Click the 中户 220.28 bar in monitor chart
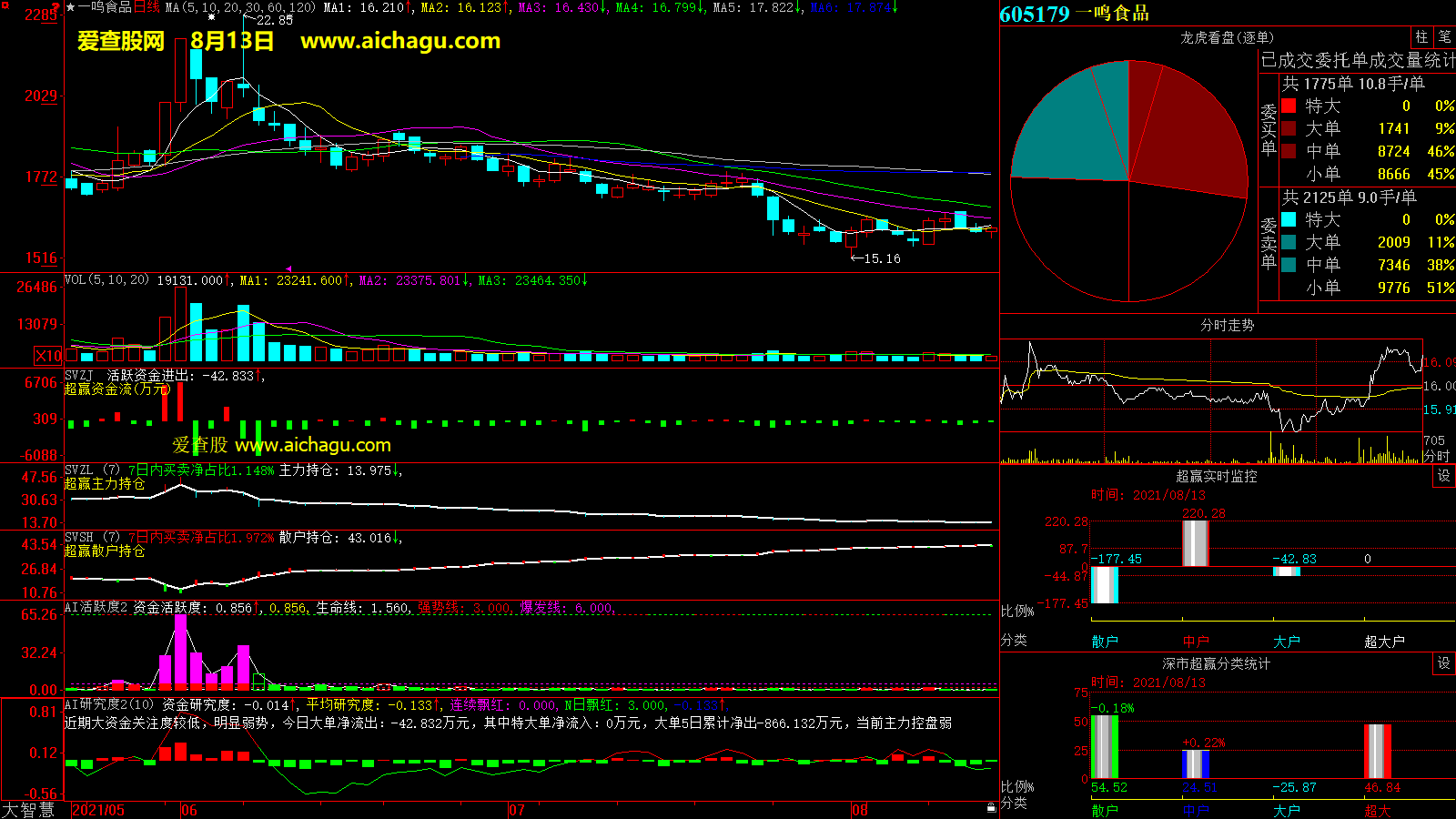This screenshot has height=819, width=1456. coord(1195,543)
